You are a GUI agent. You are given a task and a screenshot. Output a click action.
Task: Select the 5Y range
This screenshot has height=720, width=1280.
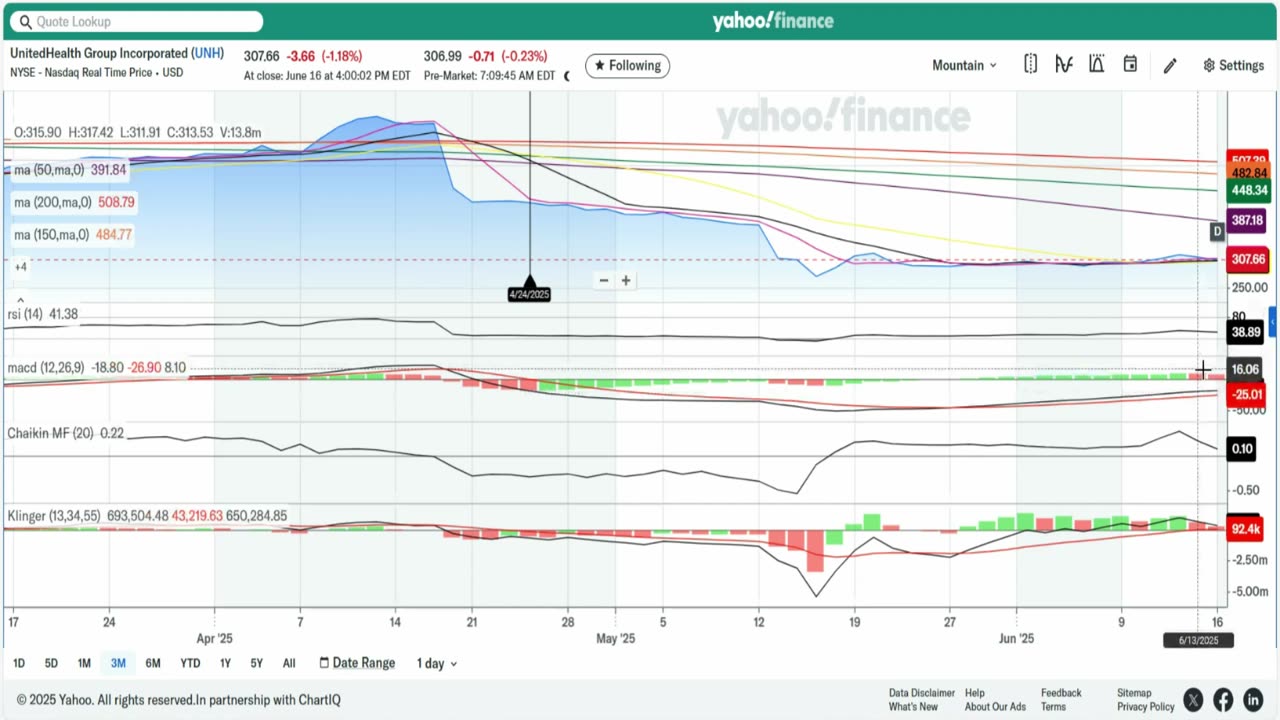(x=257, y=663)
